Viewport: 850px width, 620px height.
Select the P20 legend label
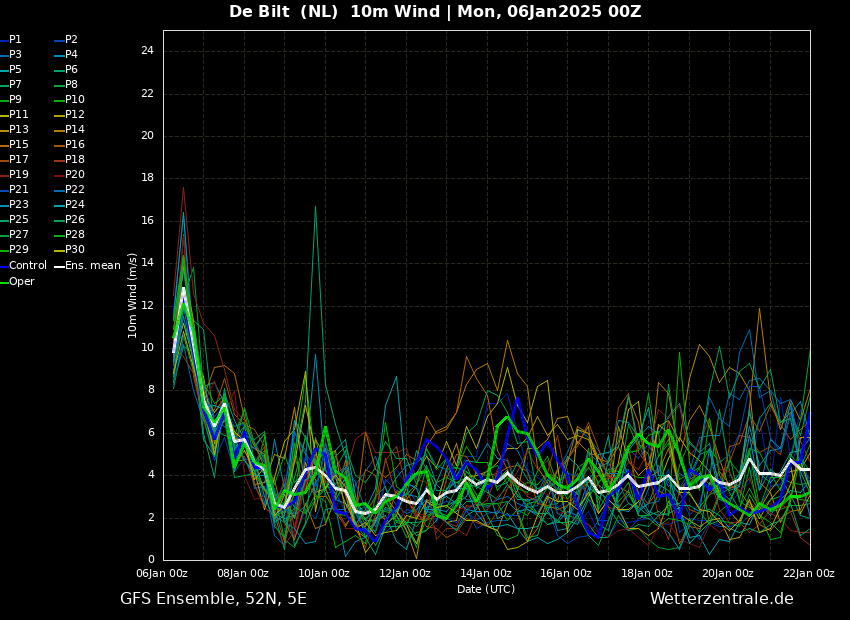[69, 175]
